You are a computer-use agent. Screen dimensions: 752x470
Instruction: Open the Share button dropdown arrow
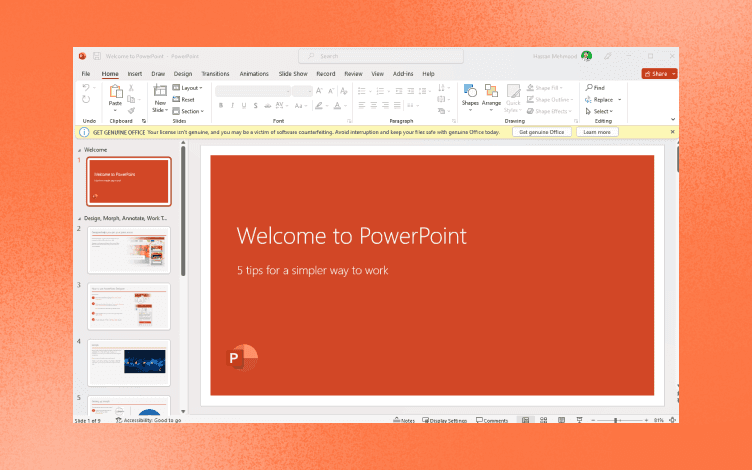(674, 73)
